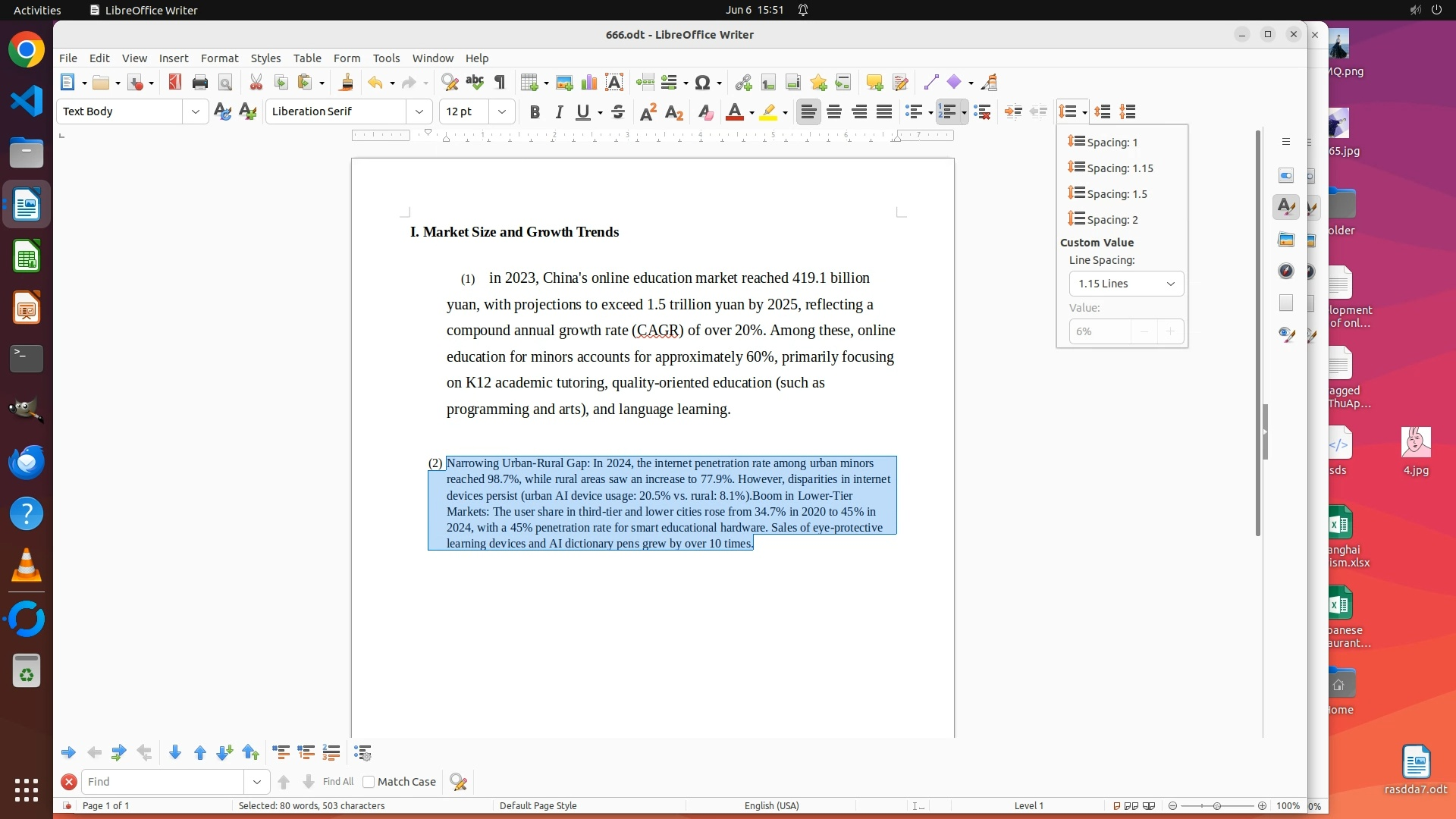Screen dimensions: 1456x819
Task: Click the Export as PDF icon
Action: (175, 83)
